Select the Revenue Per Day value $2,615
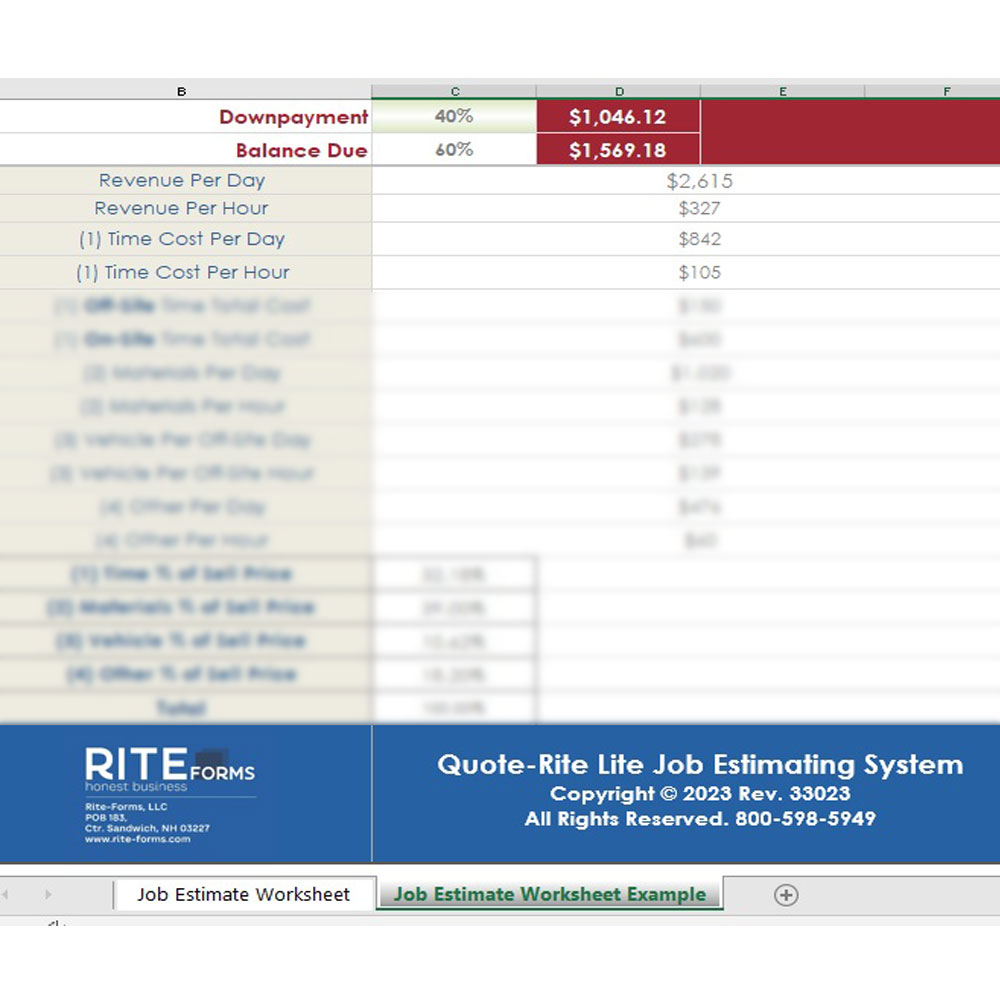Viewport: 1000px width, 1000px height. click(x=703, y=180)
